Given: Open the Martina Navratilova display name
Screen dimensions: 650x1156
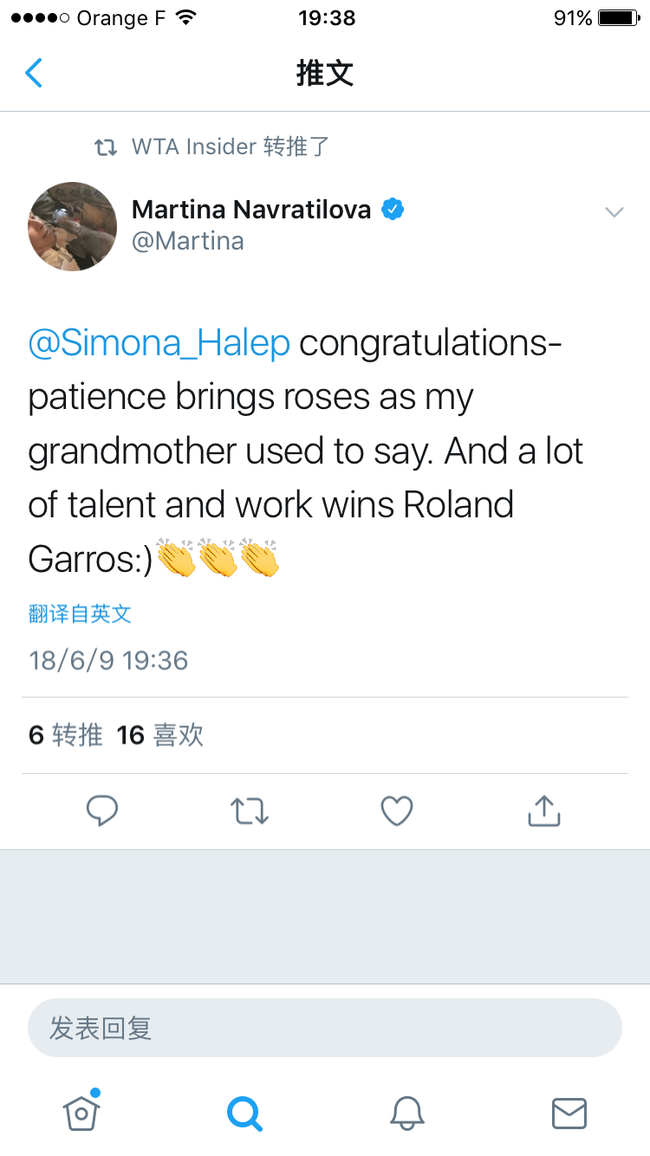Looking at the screenshot, I should [251, 210].
